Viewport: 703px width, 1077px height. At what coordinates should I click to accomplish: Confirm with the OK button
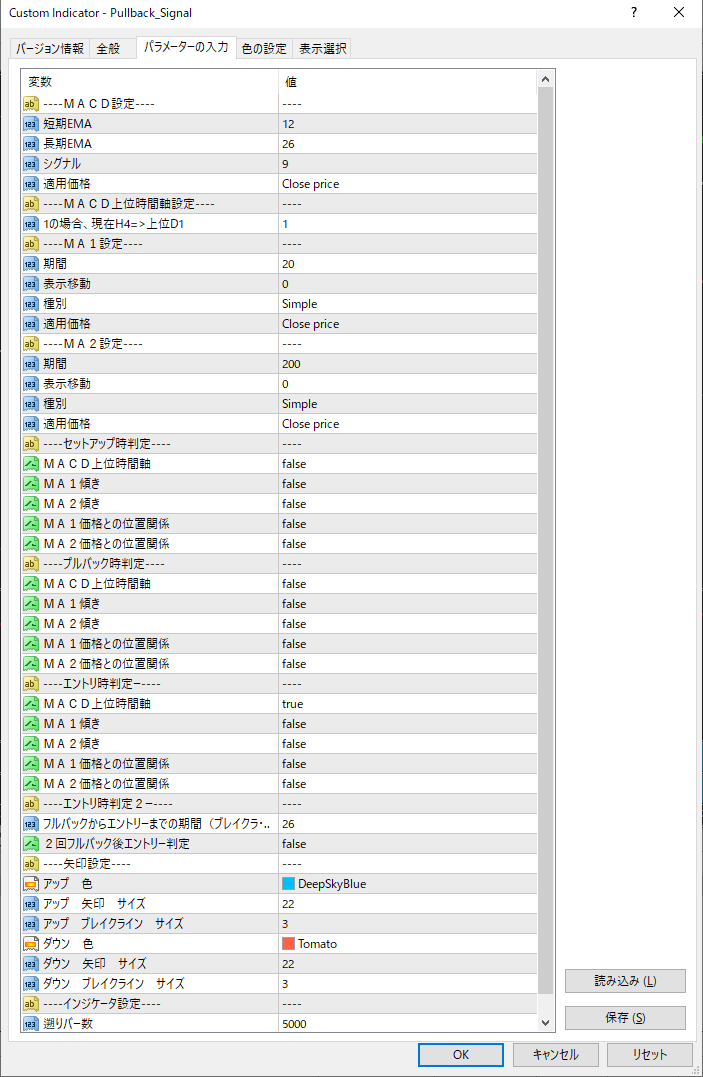click(460, 1054)
